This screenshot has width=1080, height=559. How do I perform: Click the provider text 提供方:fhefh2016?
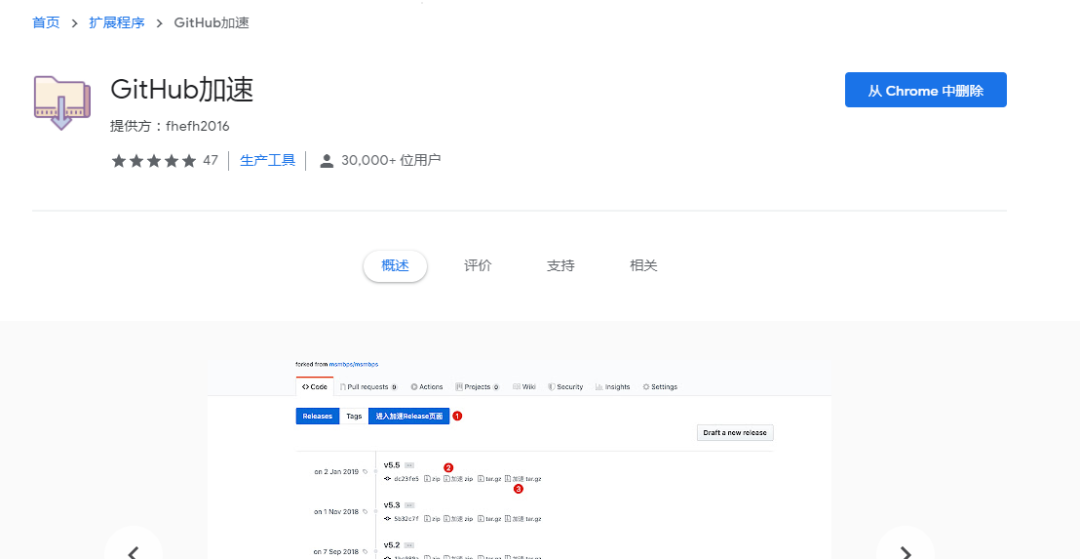[x=169, y=127]
